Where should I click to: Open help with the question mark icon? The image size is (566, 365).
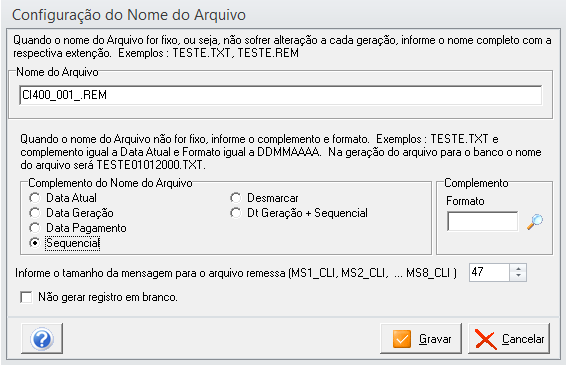point(42,339)
